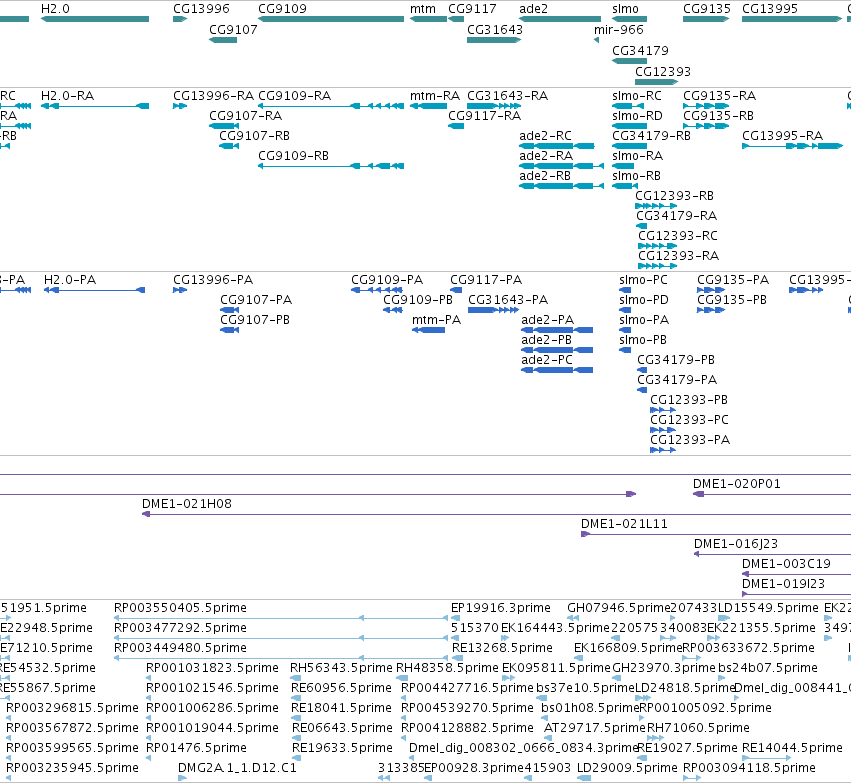Click the CG9107 gene label
Screen dimensions: 851x783
pyautogui.click(x=233, y=30)
